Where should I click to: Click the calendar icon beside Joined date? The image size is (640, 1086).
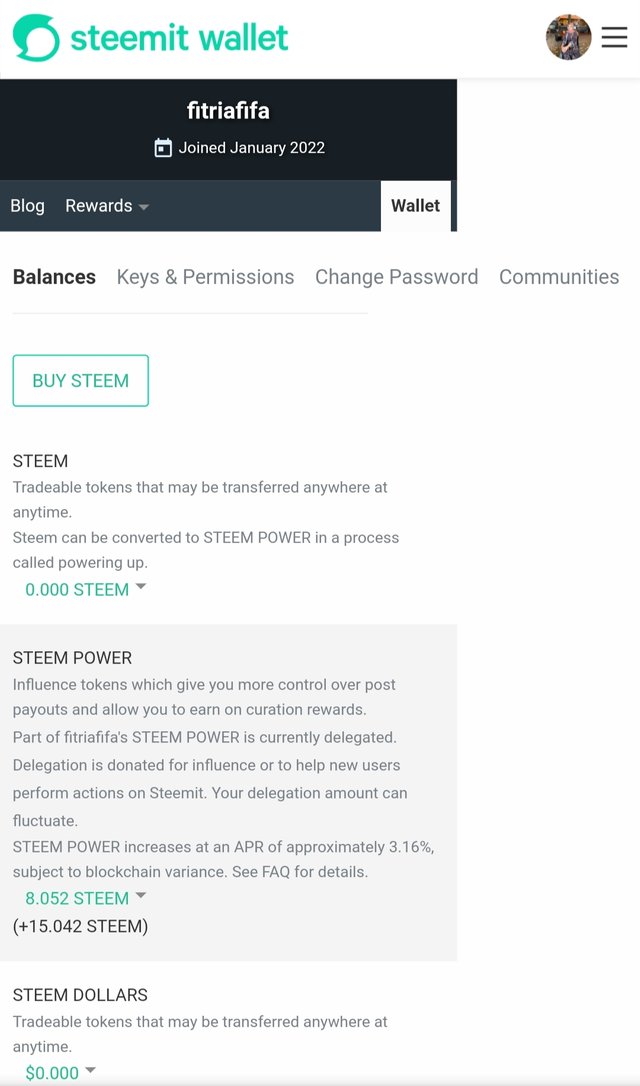(163, 148)
